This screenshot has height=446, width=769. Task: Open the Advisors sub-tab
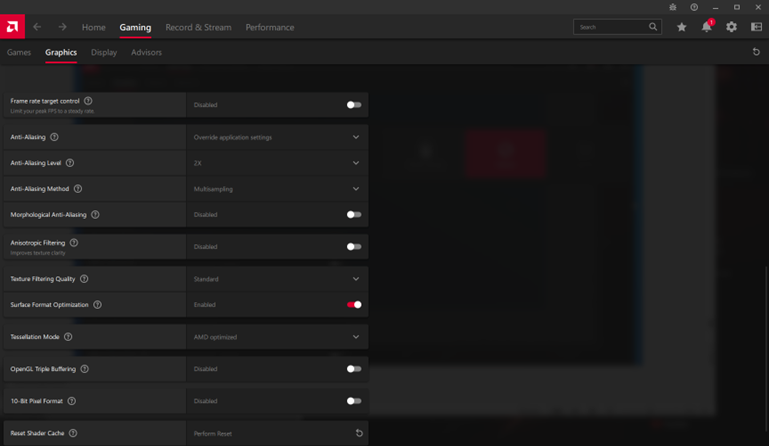click(146, 52)
